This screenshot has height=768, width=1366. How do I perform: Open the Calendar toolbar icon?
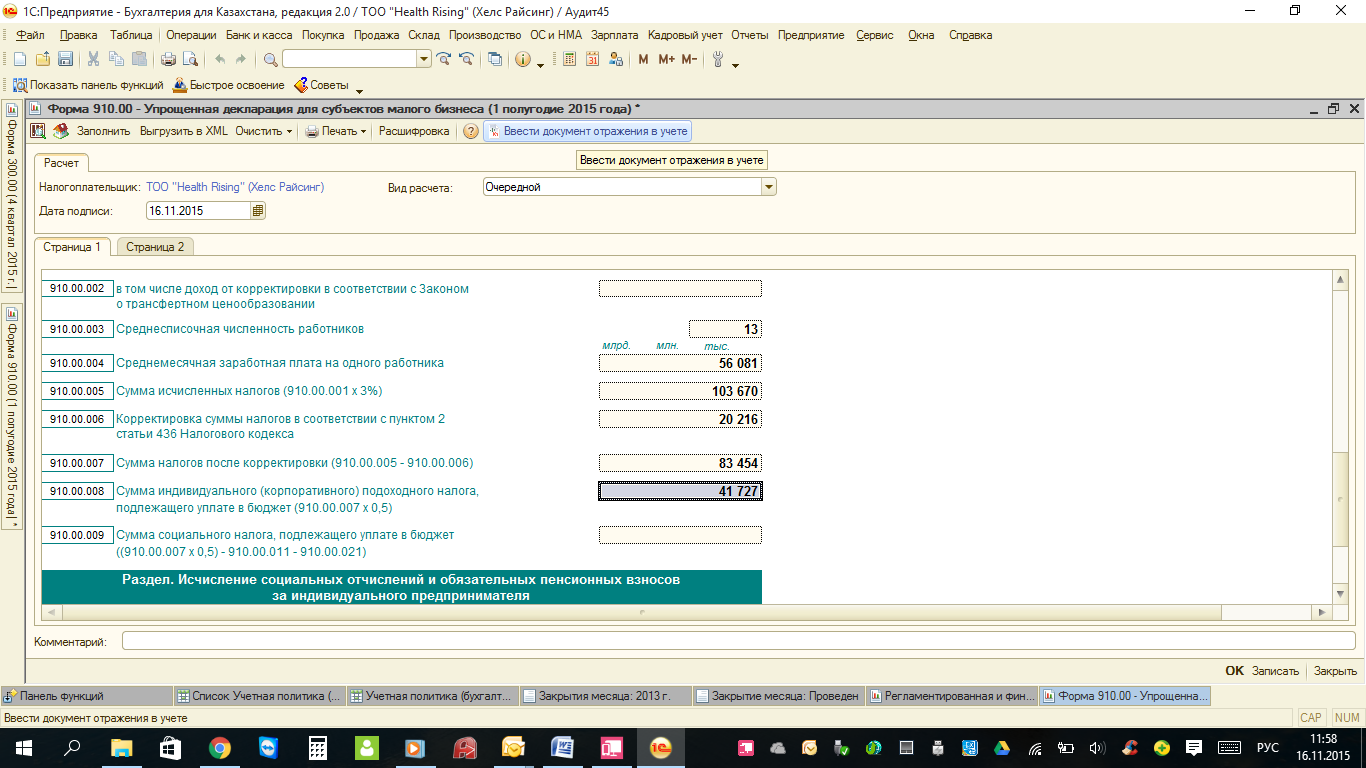pos(592,59)
